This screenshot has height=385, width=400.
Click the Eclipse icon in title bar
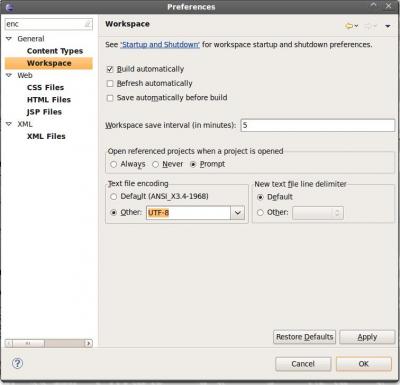click(10, 7)
